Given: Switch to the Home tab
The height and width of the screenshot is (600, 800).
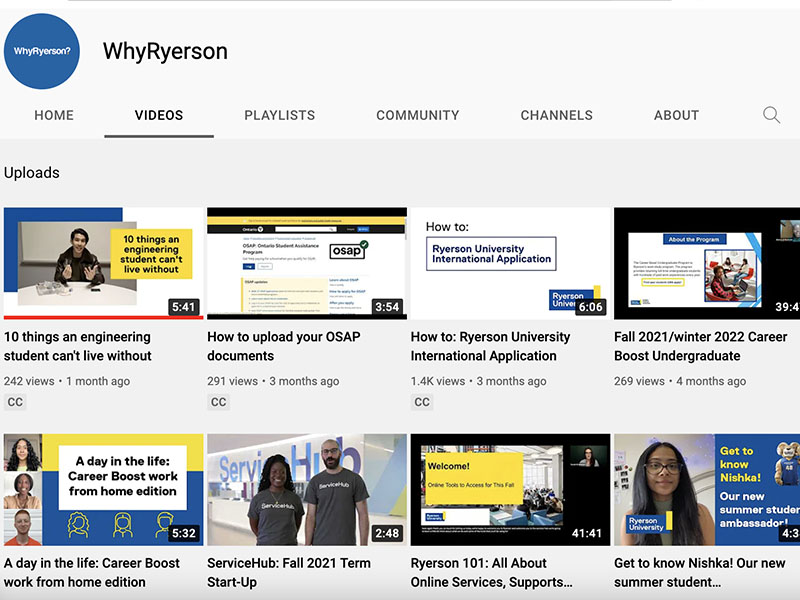Looking at the screenshot, I should point(54,115).
